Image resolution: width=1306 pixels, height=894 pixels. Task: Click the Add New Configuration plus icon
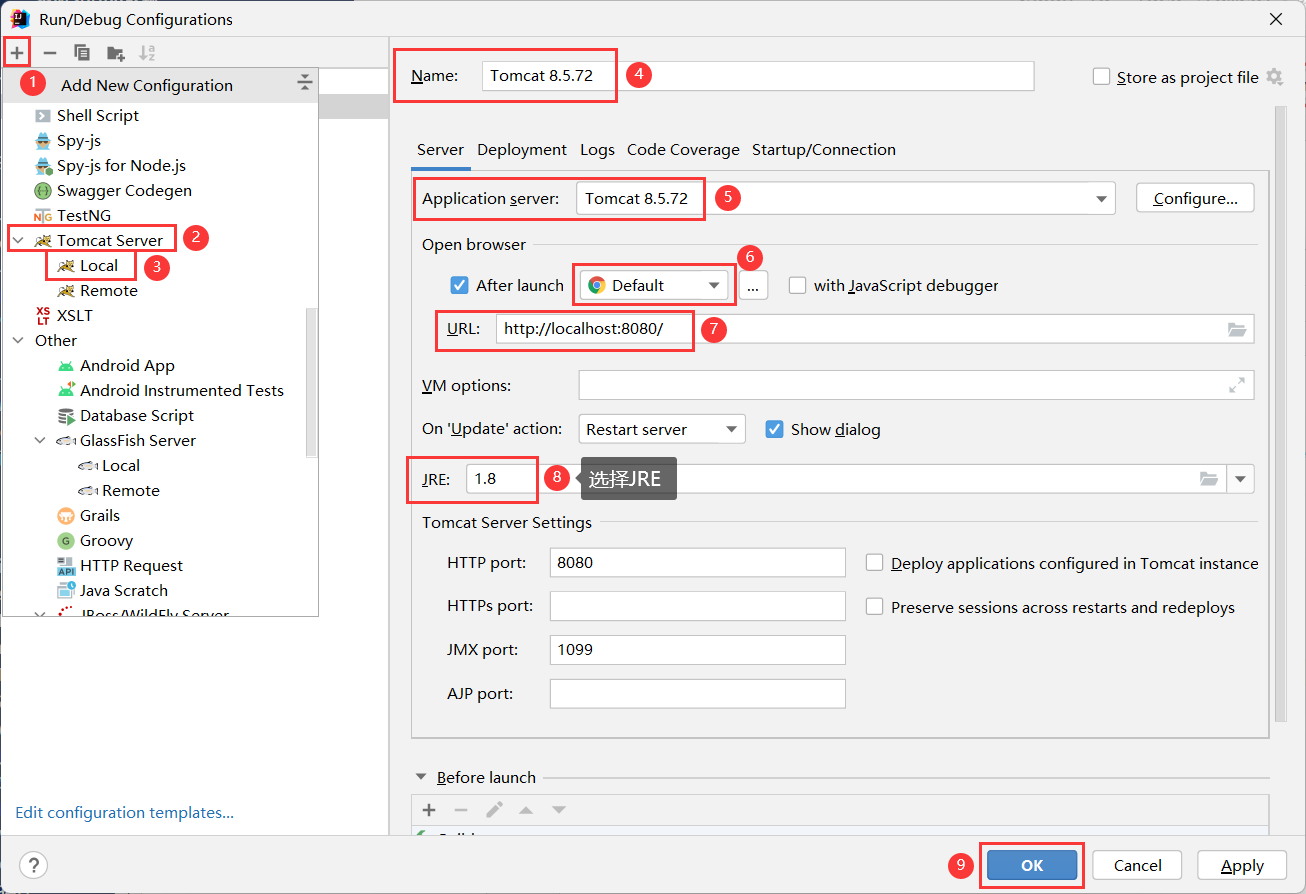point(17,52)
